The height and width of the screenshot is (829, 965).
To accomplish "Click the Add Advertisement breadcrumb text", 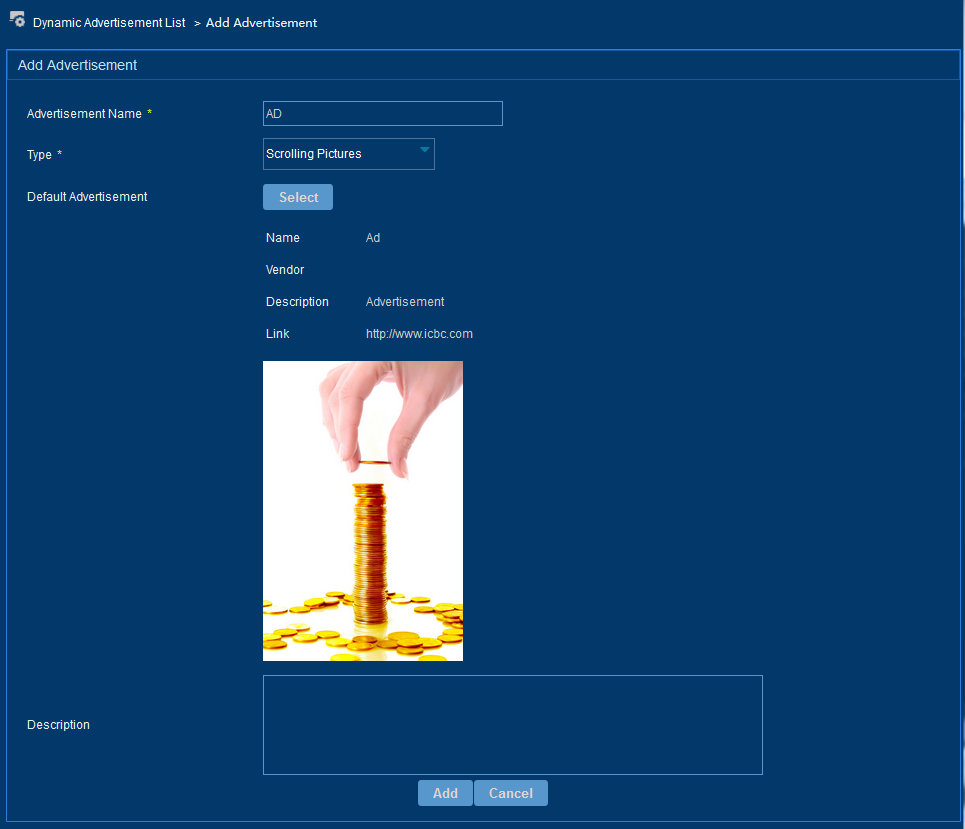I will coord(261,23).
